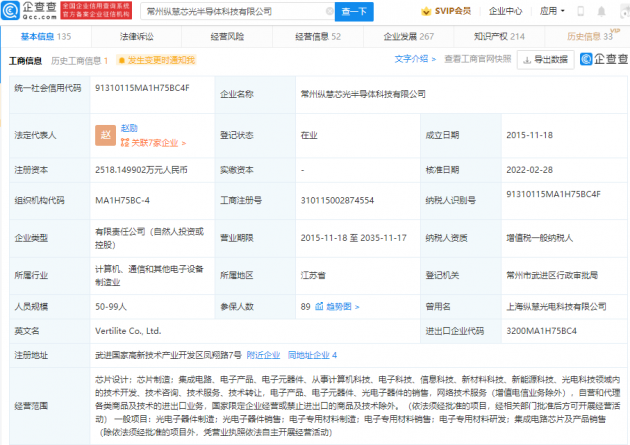This screenshot has height=445, width=630.
Task: Select registered capital 2518.149902万元人民币
Action: click(141, 170)
